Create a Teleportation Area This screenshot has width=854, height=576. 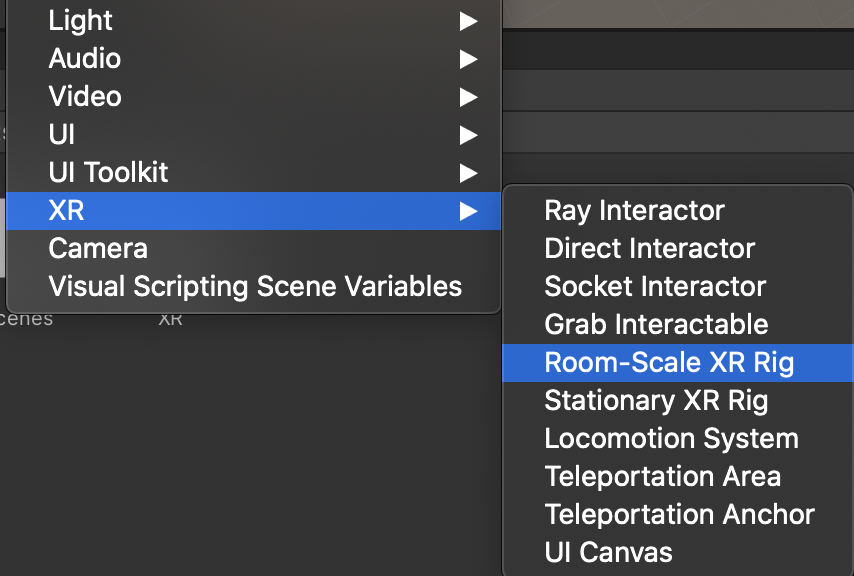point(678,477)
